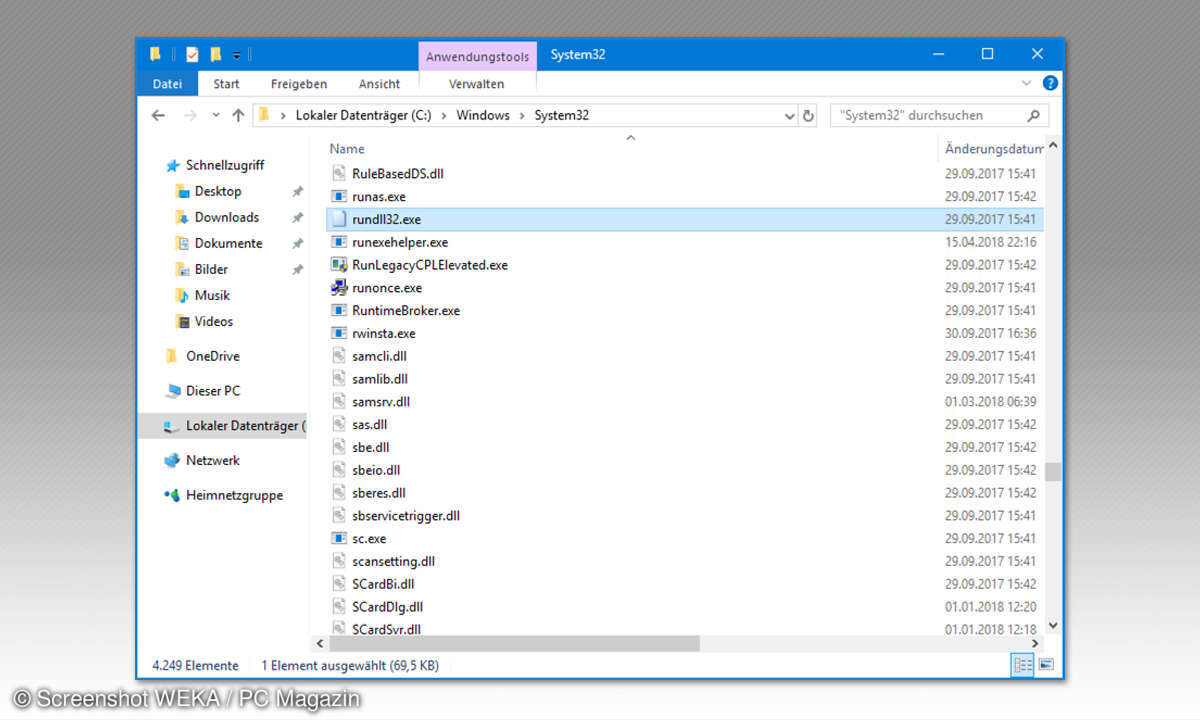This screenshot has height=720, width=1200.
Task: Click the samsrv.dll file icon
Action: click(339, 402)
